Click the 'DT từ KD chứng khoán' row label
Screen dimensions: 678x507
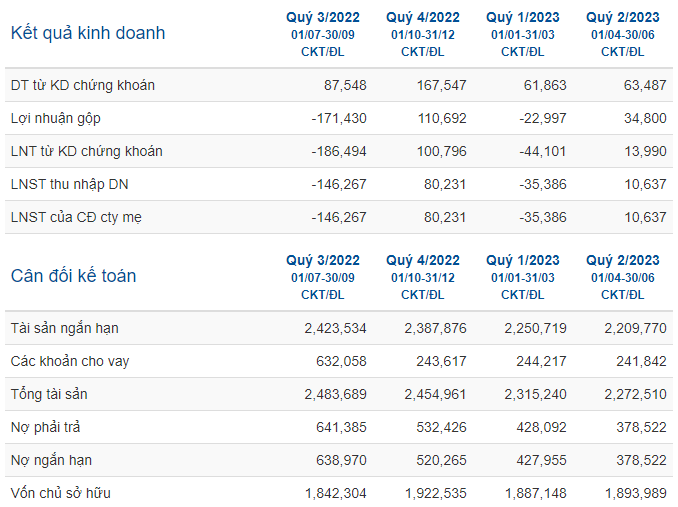(83, 85)
